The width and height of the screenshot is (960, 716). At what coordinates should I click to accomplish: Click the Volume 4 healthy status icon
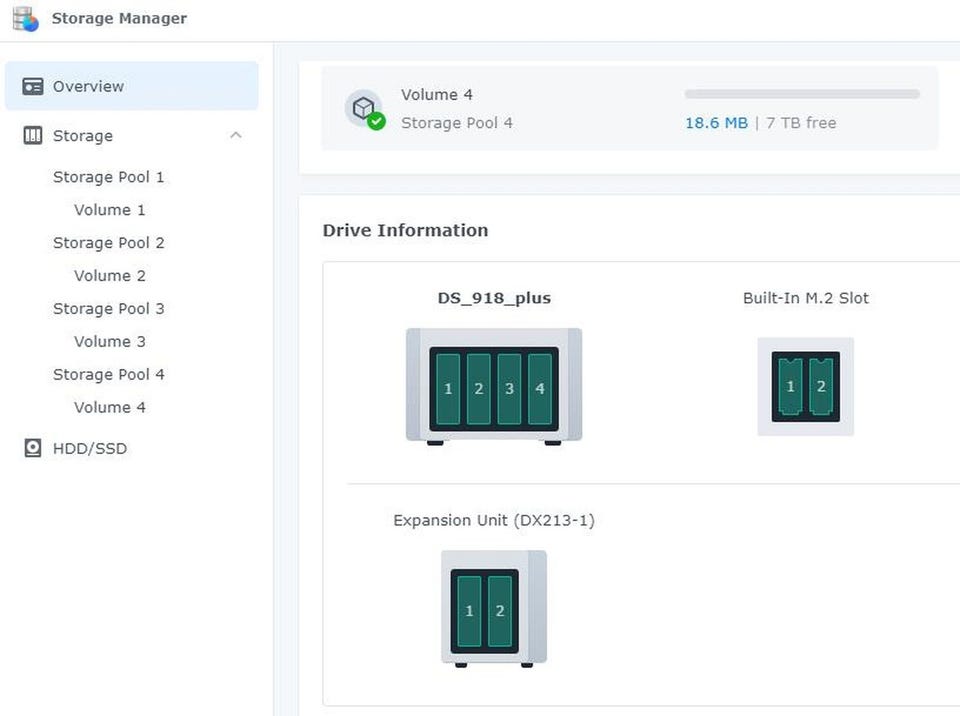(376, 122)
